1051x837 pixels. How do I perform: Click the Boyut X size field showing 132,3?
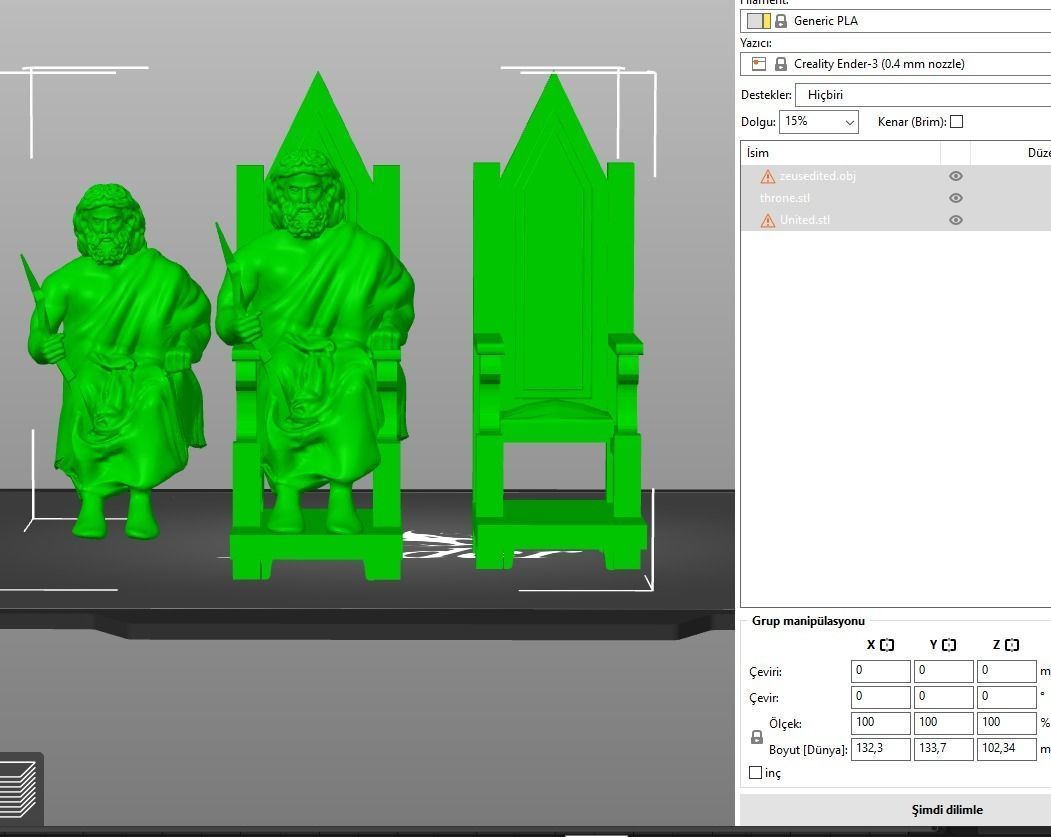tap(881, 749)
